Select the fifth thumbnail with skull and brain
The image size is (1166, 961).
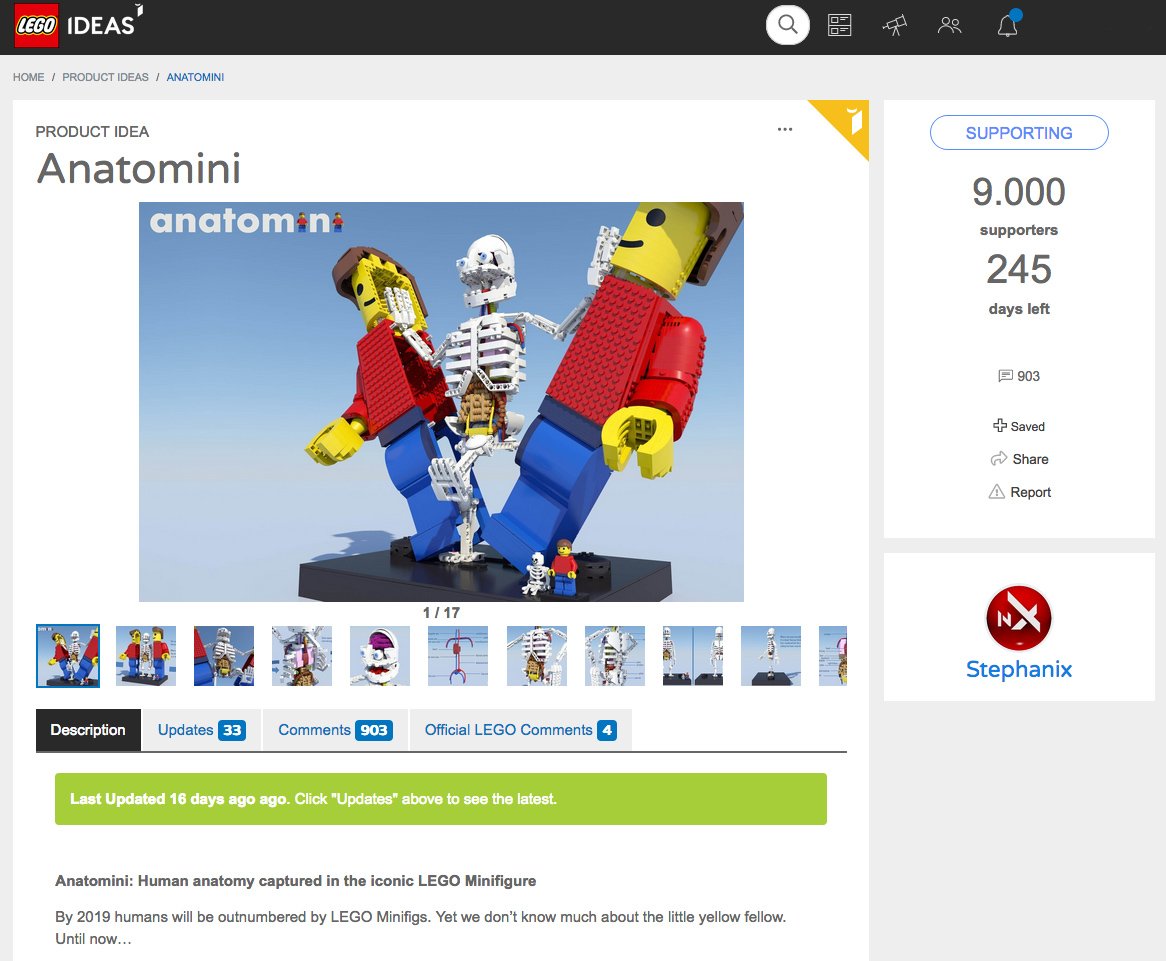tap(380, 655)
